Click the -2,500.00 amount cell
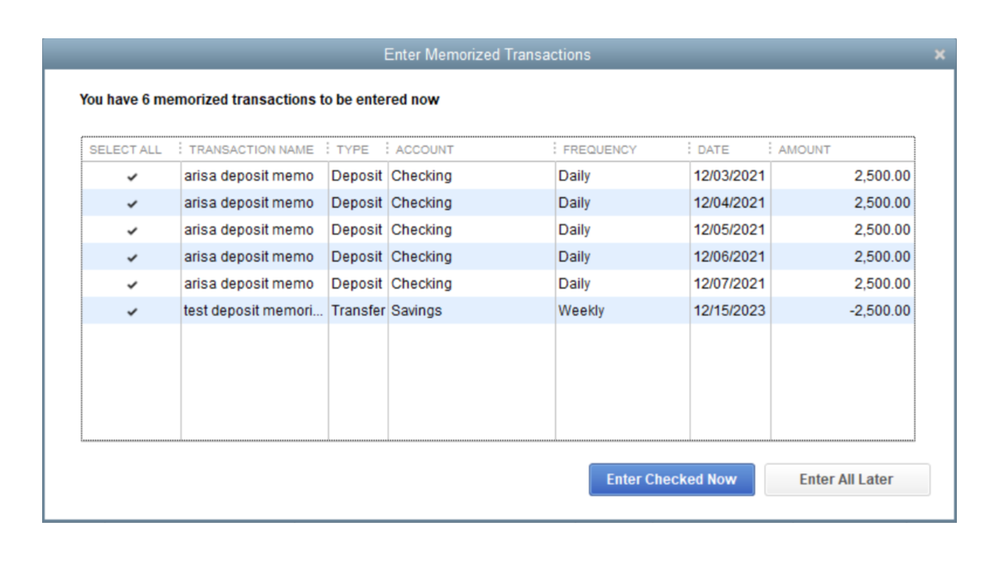The width and height of the screenshot is (999, 562). 880,311
